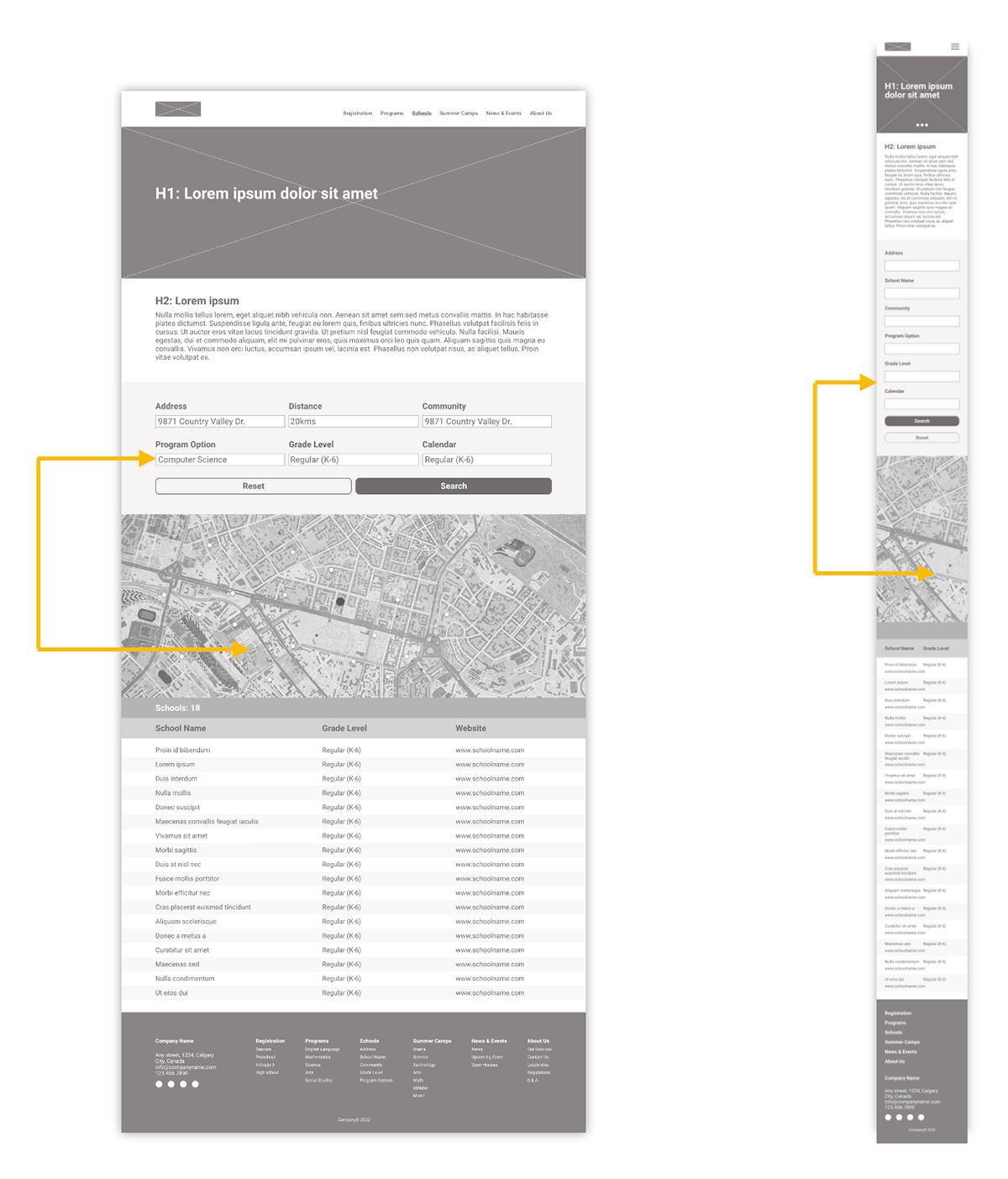Open Programs in desktop top navigation
The width and height of the screenshot is (1008, 1179).
click(x=391, y=113)
